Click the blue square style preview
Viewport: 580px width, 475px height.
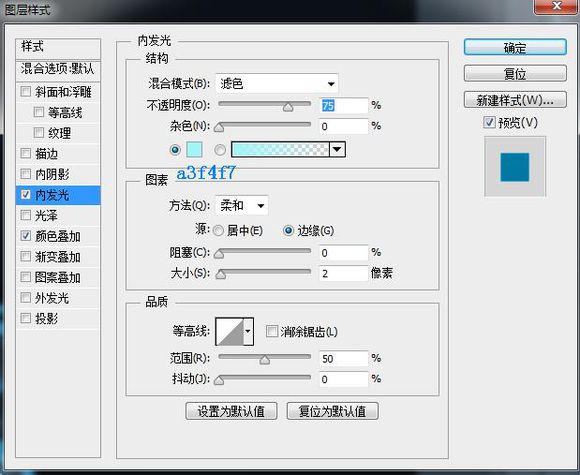click(515, 167)
